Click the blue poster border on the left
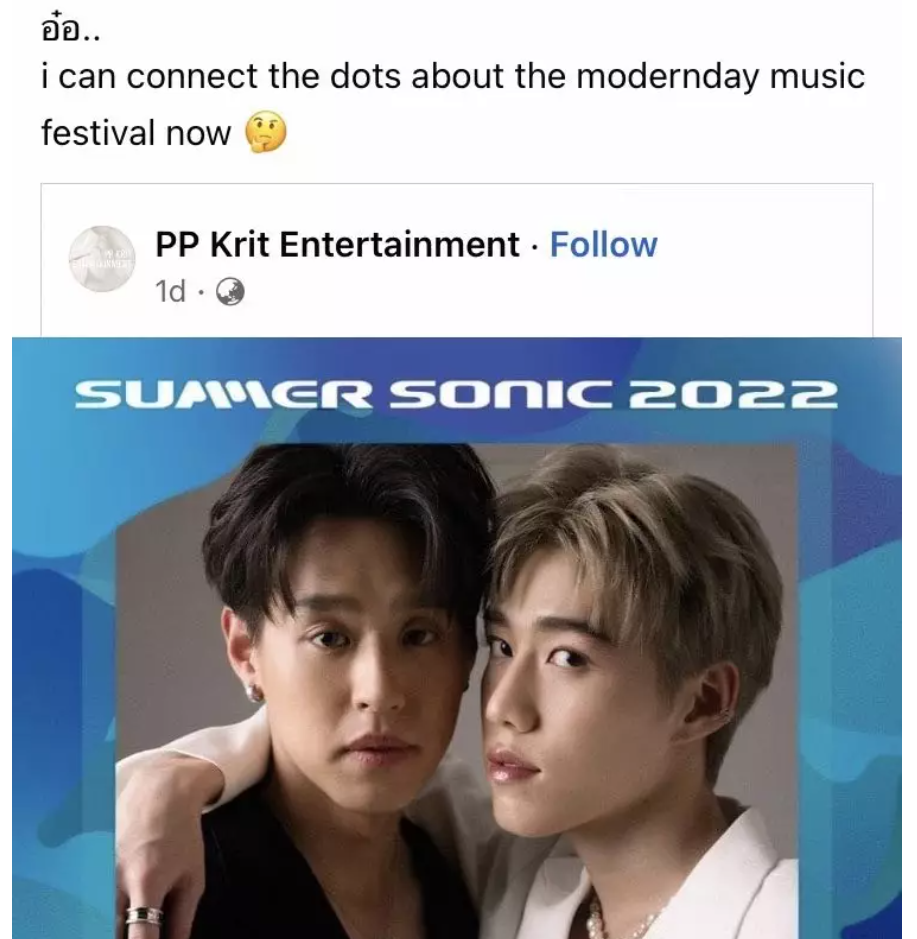This screenshot has width=917, height=939. (63, 659)
